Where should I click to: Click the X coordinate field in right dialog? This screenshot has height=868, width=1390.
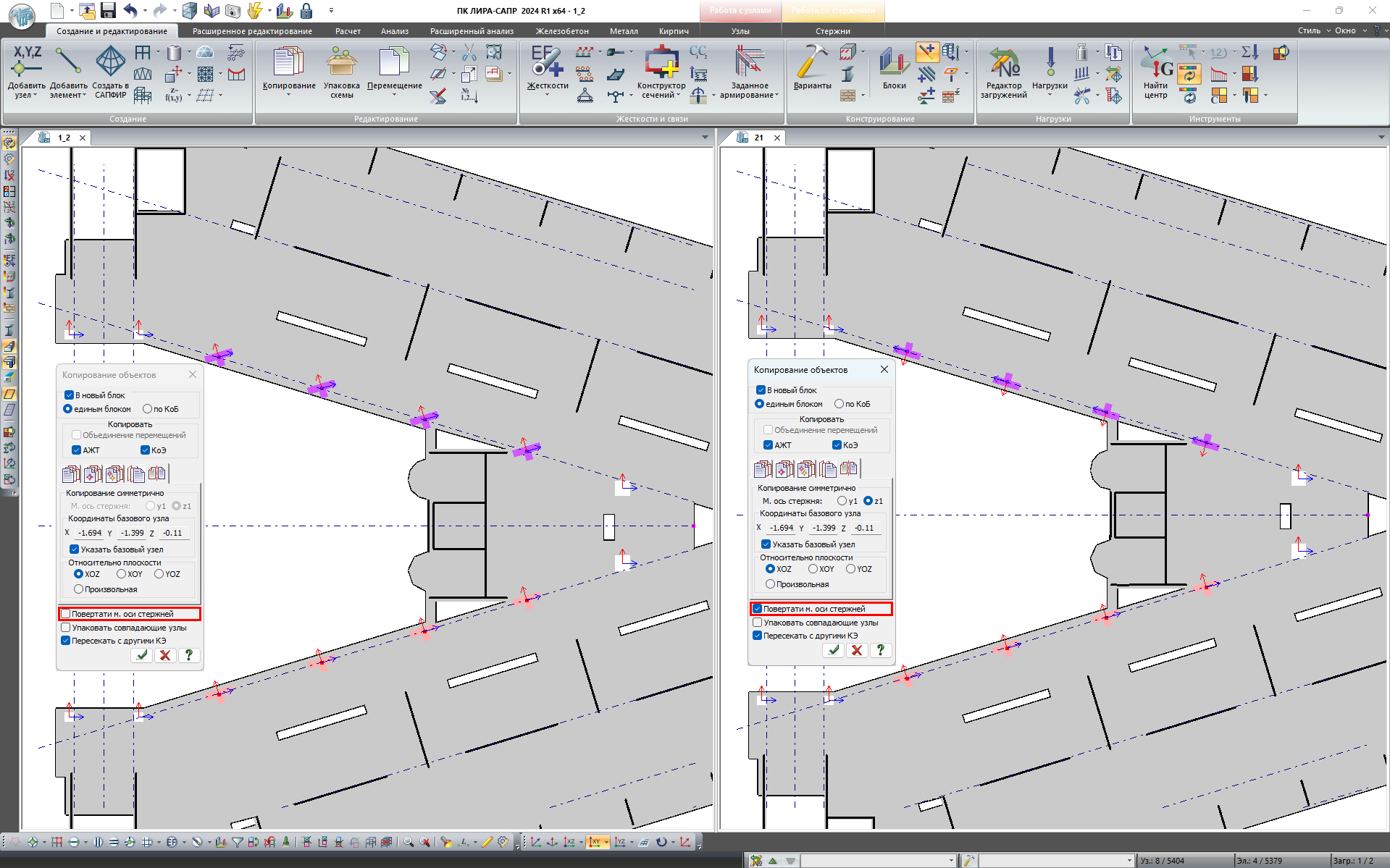pyautogui.click(x=781, y=528)
